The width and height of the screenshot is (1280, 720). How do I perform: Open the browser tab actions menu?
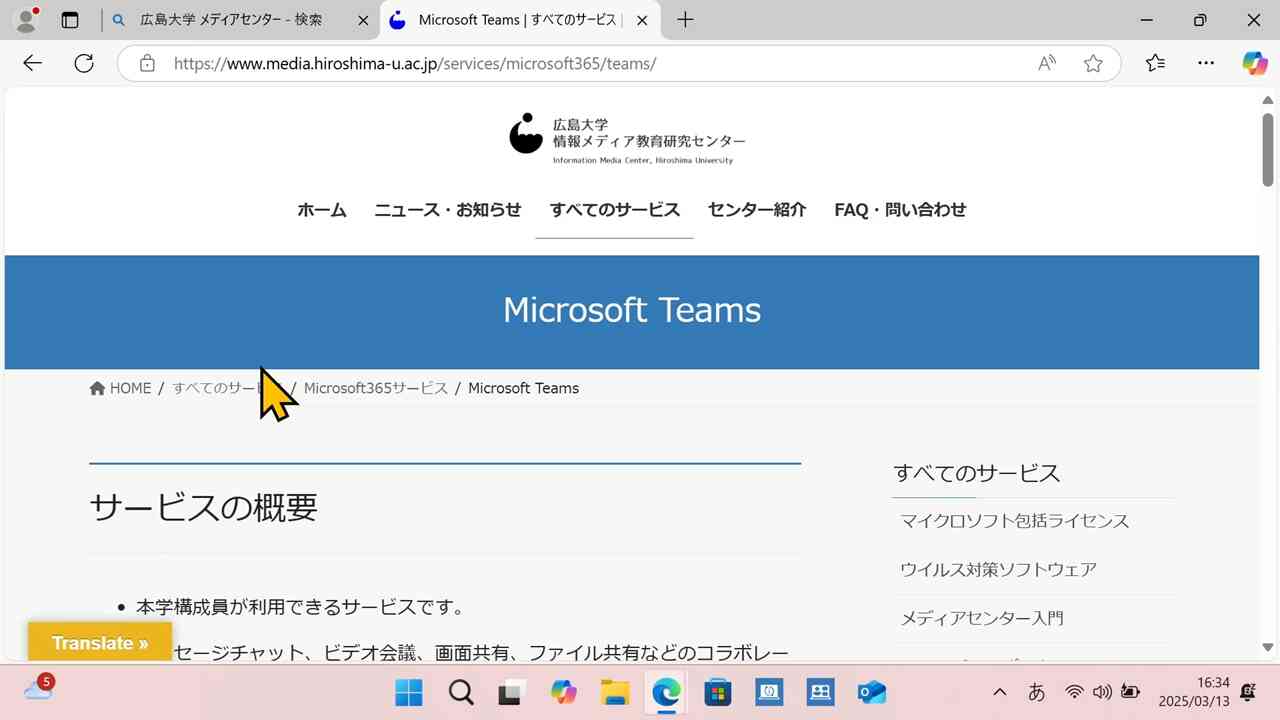click(x=69, y=20)
